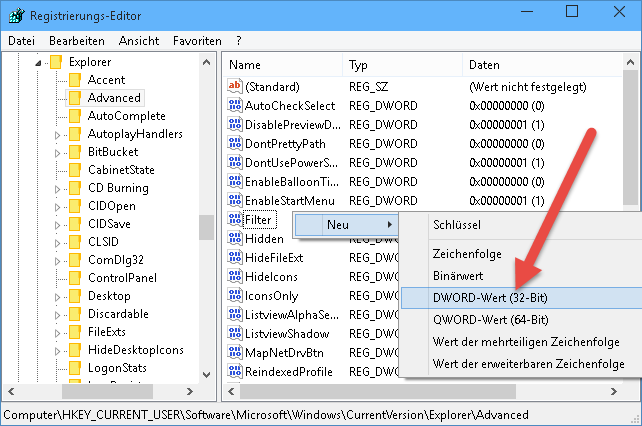Select the Advanced key folder icon
Screen dimensions: 642x426
(x=74, y=98)
